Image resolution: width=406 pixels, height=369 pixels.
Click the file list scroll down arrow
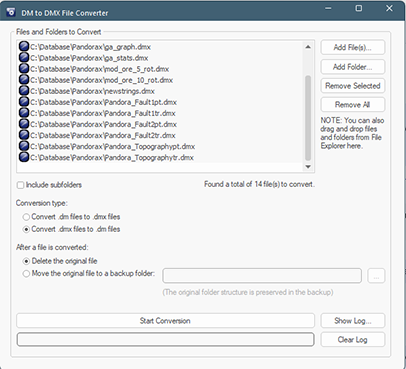[308, 166]
